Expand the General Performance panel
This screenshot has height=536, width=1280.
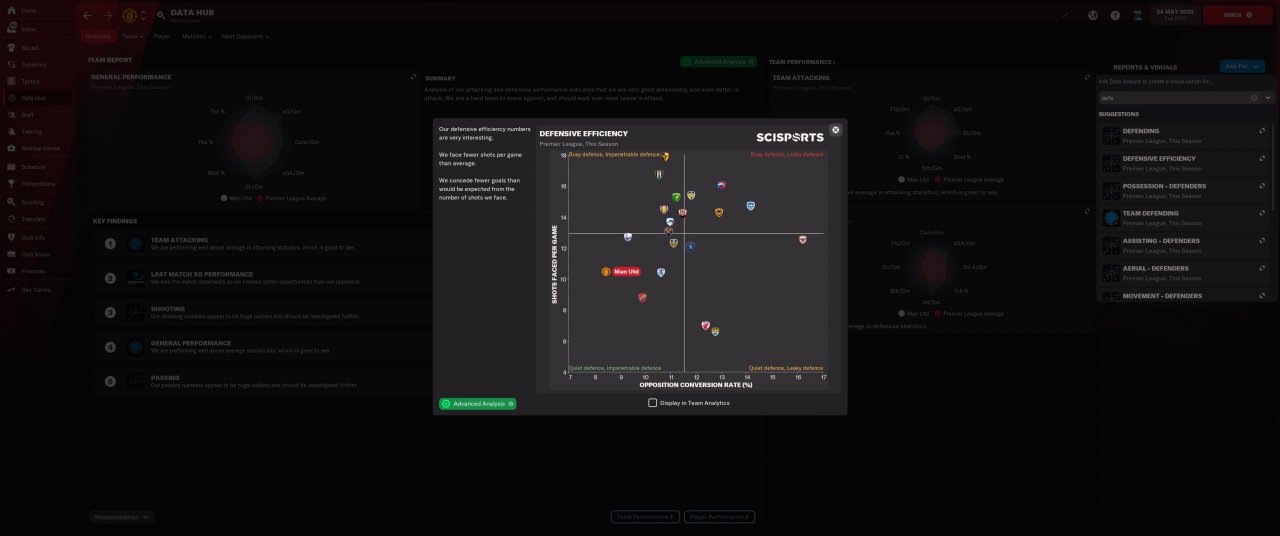click(413, 77)
